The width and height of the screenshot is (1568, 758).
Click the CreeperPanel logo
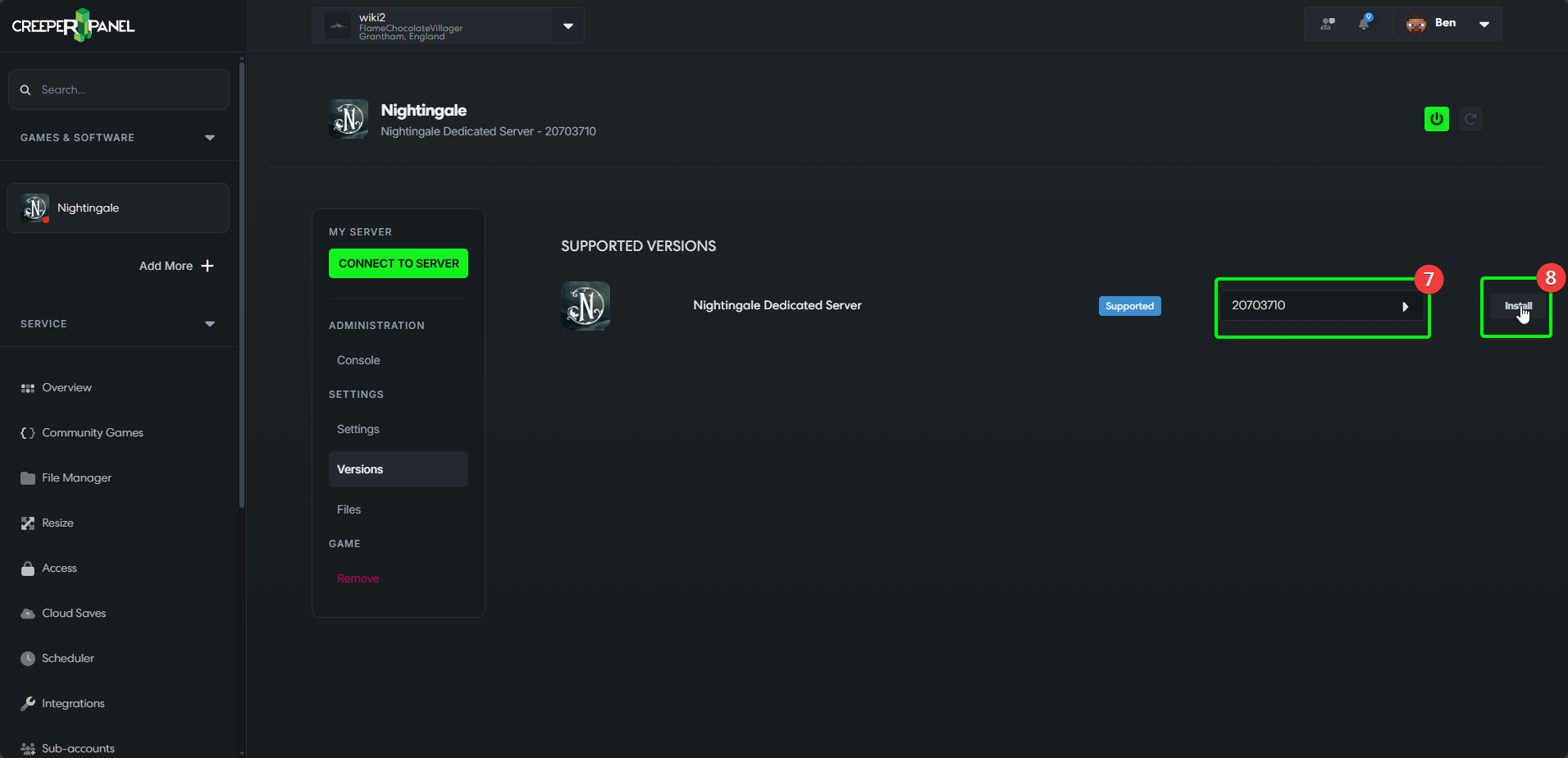[x=73, y=25]
